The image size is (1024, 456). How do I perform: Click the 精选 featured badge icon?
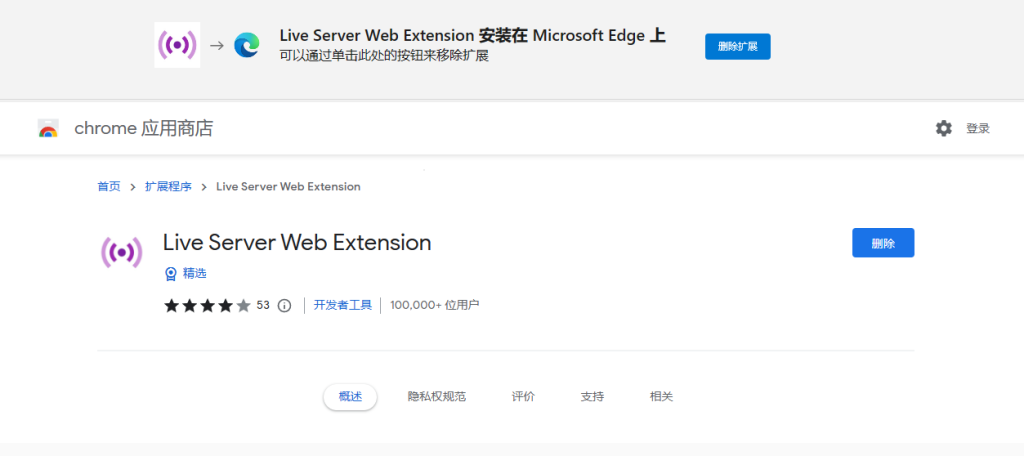pyautogui.click(x=170, y=274)
